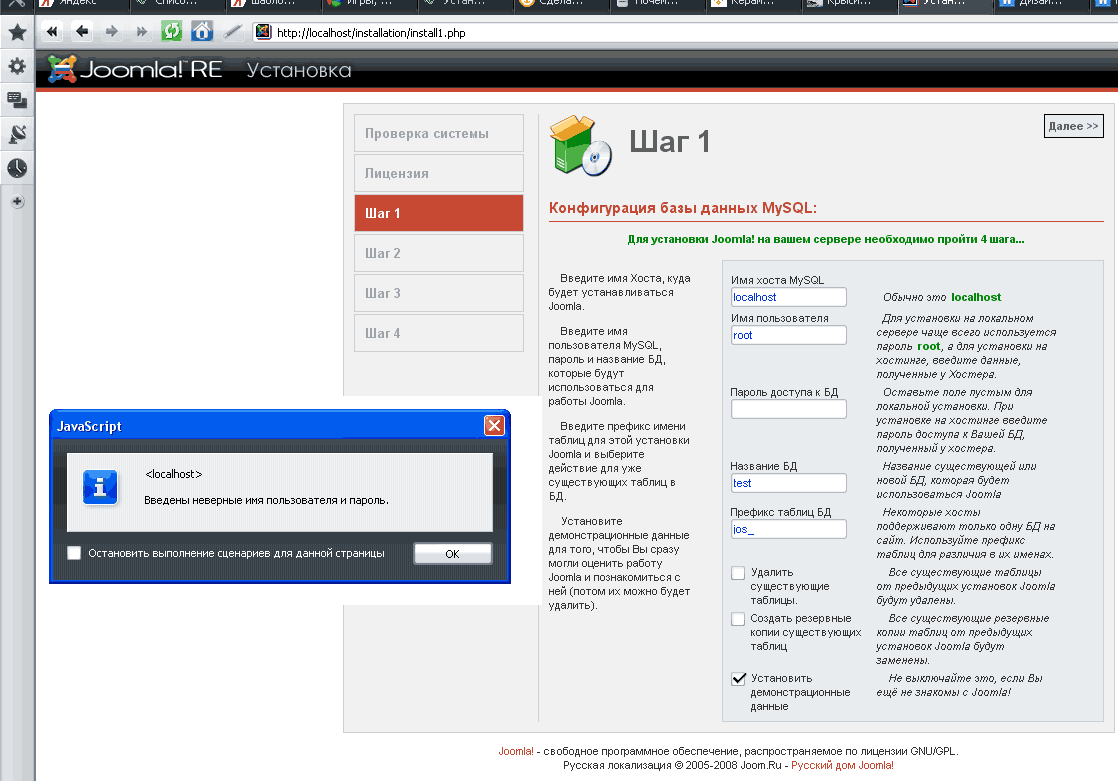
Task: Click the 'Установка' header text
Action: tap(299, 70)
